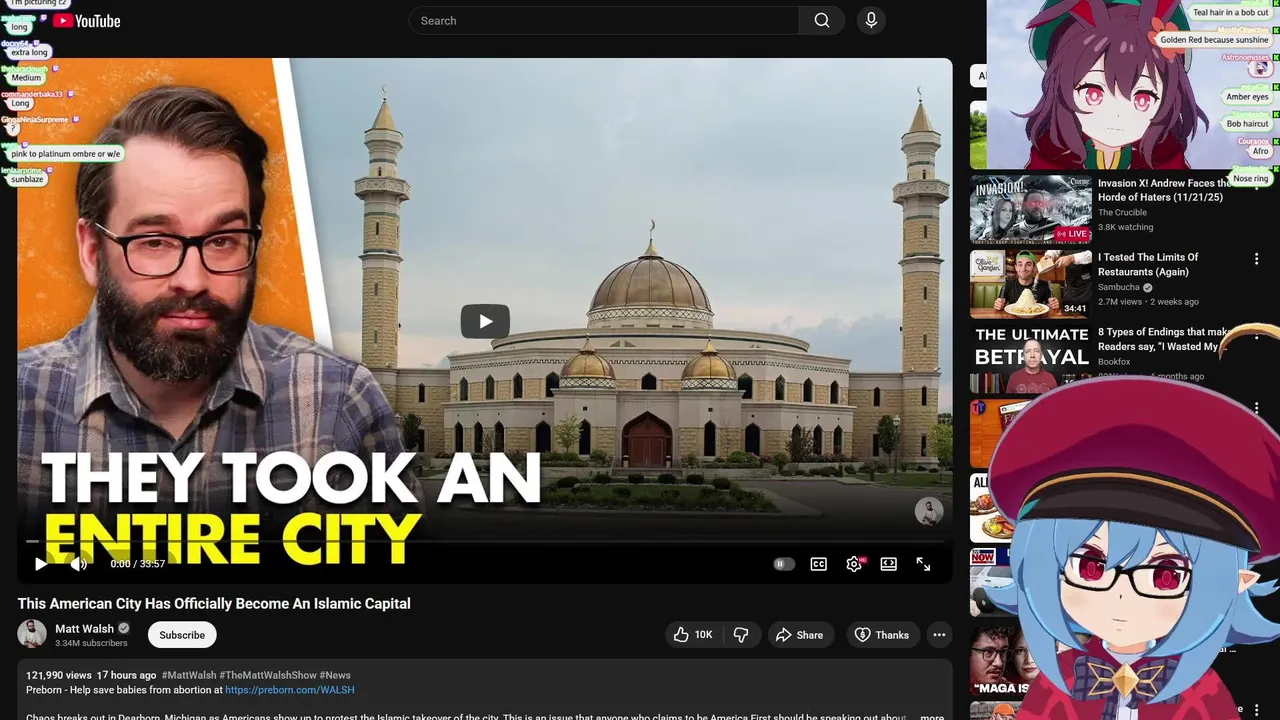
Task: Click the video title 'This American City Has Officially'
Action: coord(214,604)
